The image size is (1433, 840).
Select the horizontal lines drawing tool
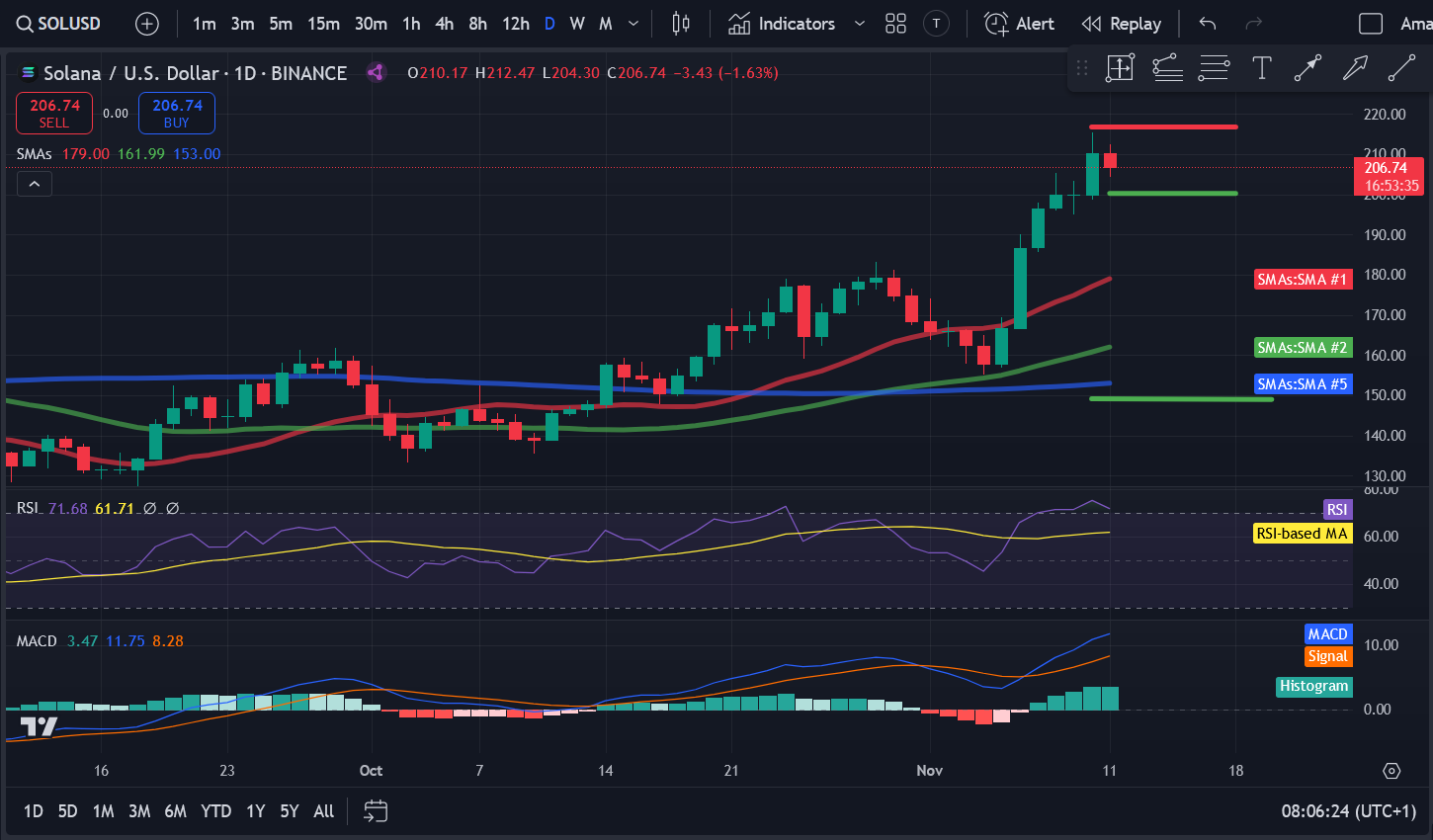1214,68
